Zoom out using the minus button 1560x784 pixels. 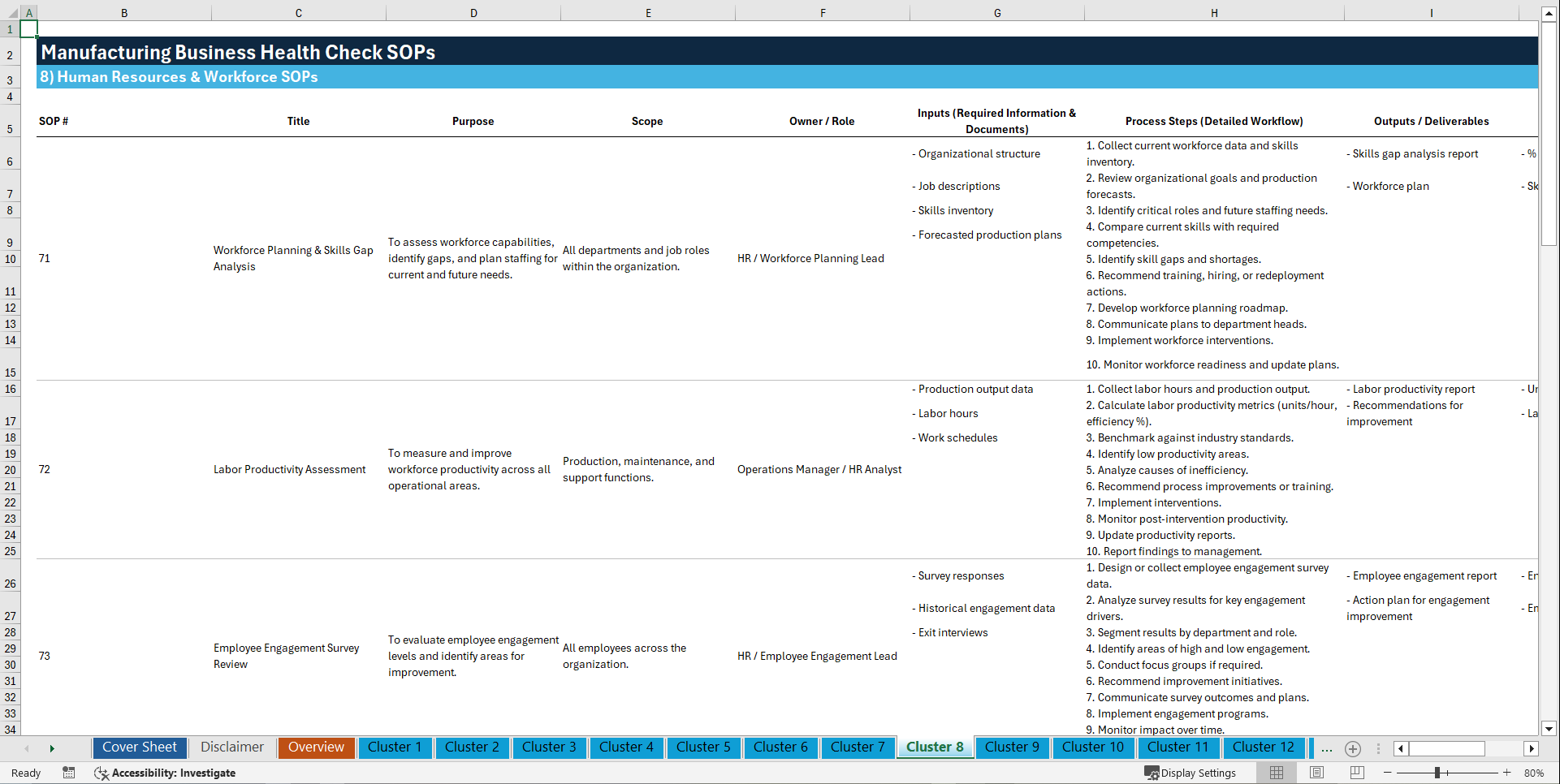click(1388, 773)
